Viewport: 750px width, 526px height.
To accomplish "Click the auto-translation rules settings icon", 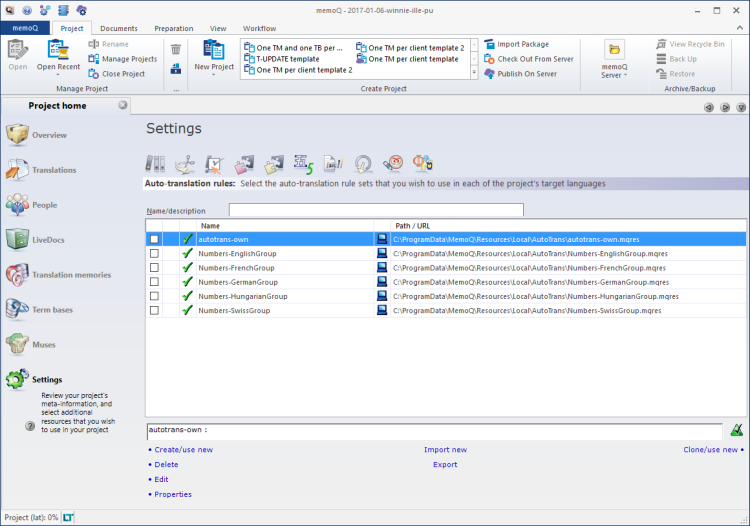I will [x=304, y=164].
